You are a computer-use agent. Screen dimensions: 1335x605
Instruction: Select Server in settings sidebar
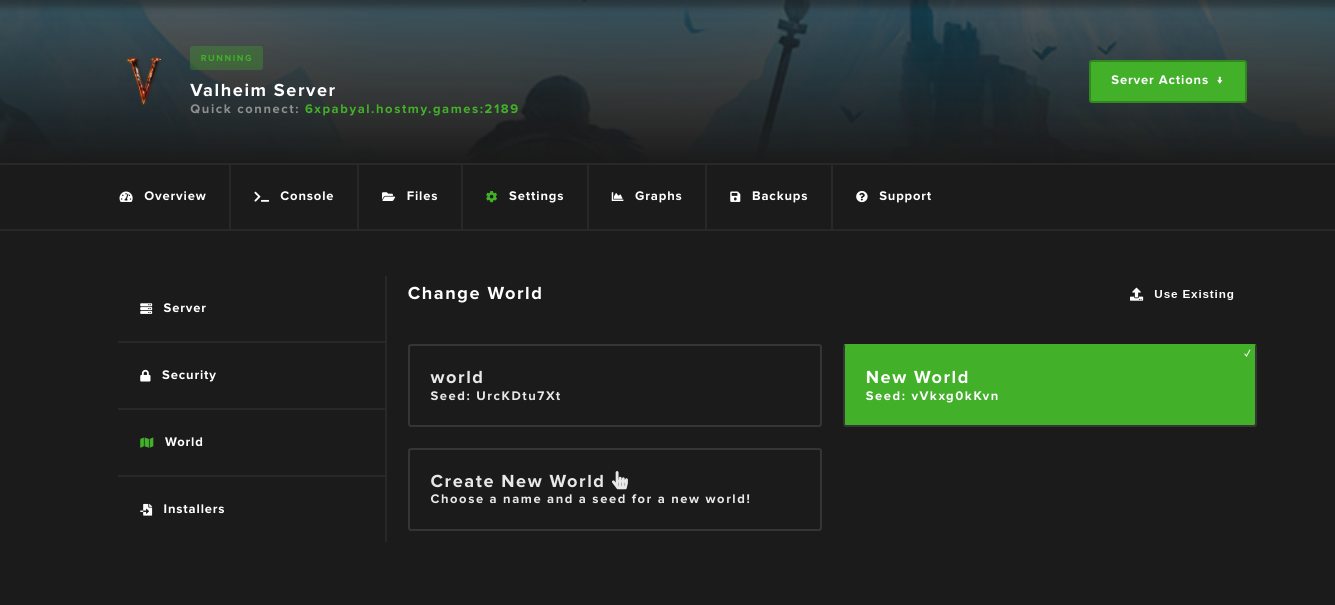click(x=251, y=308)
